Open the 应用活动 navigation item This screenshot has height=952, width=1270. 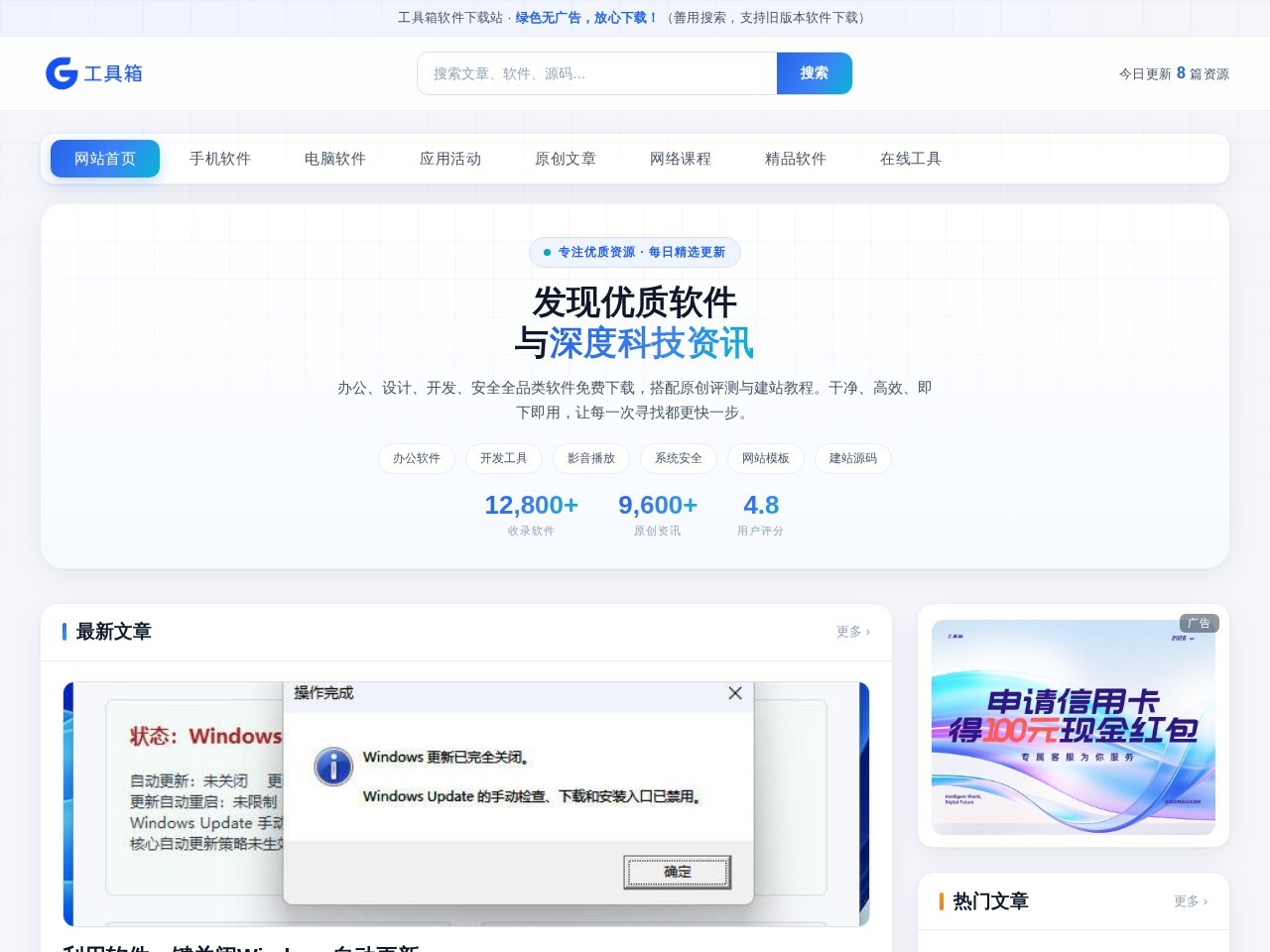tap(450, 159)
